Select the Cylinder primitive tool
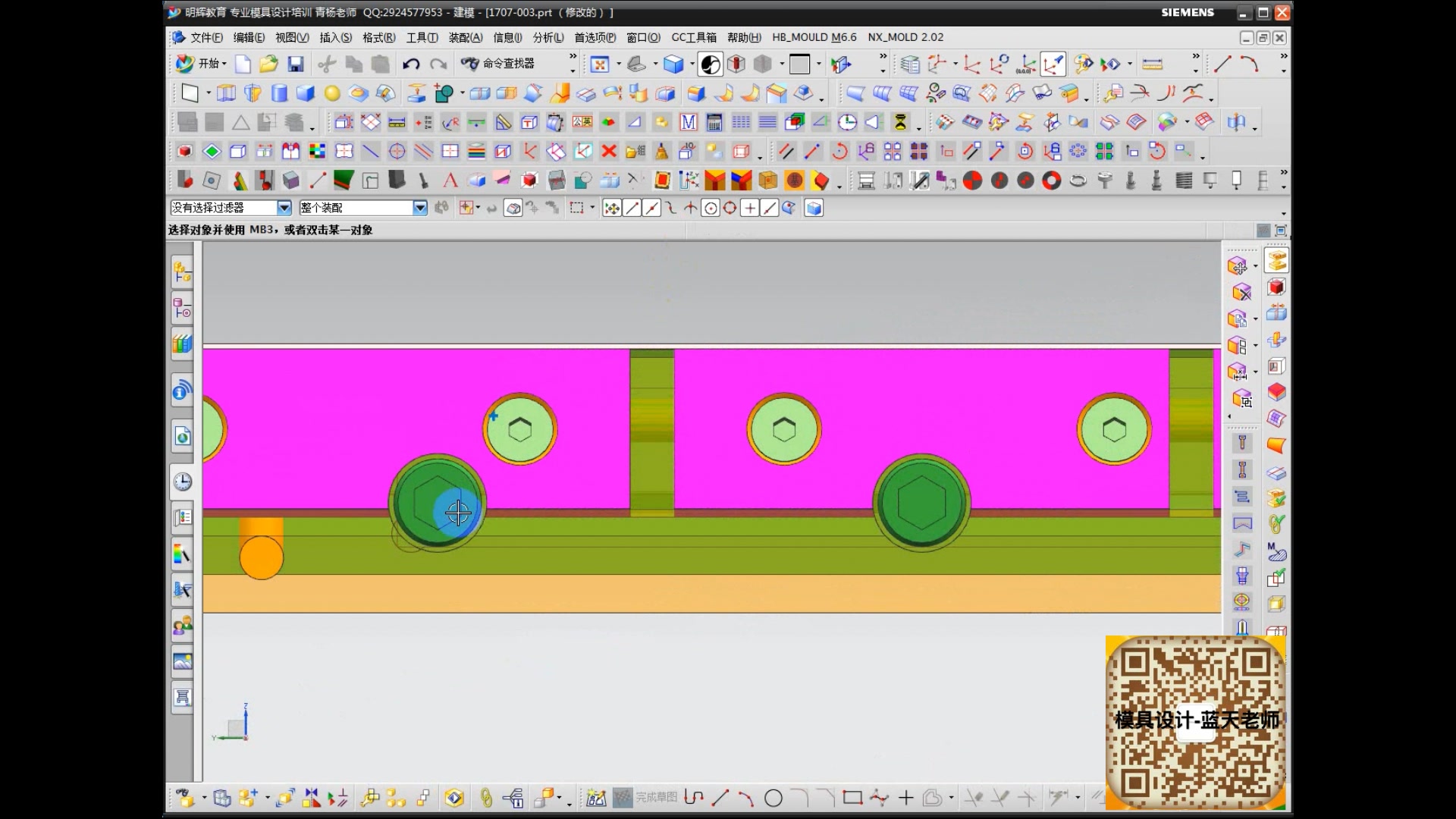The image size is (1456, 819). [x=279, y=93]
